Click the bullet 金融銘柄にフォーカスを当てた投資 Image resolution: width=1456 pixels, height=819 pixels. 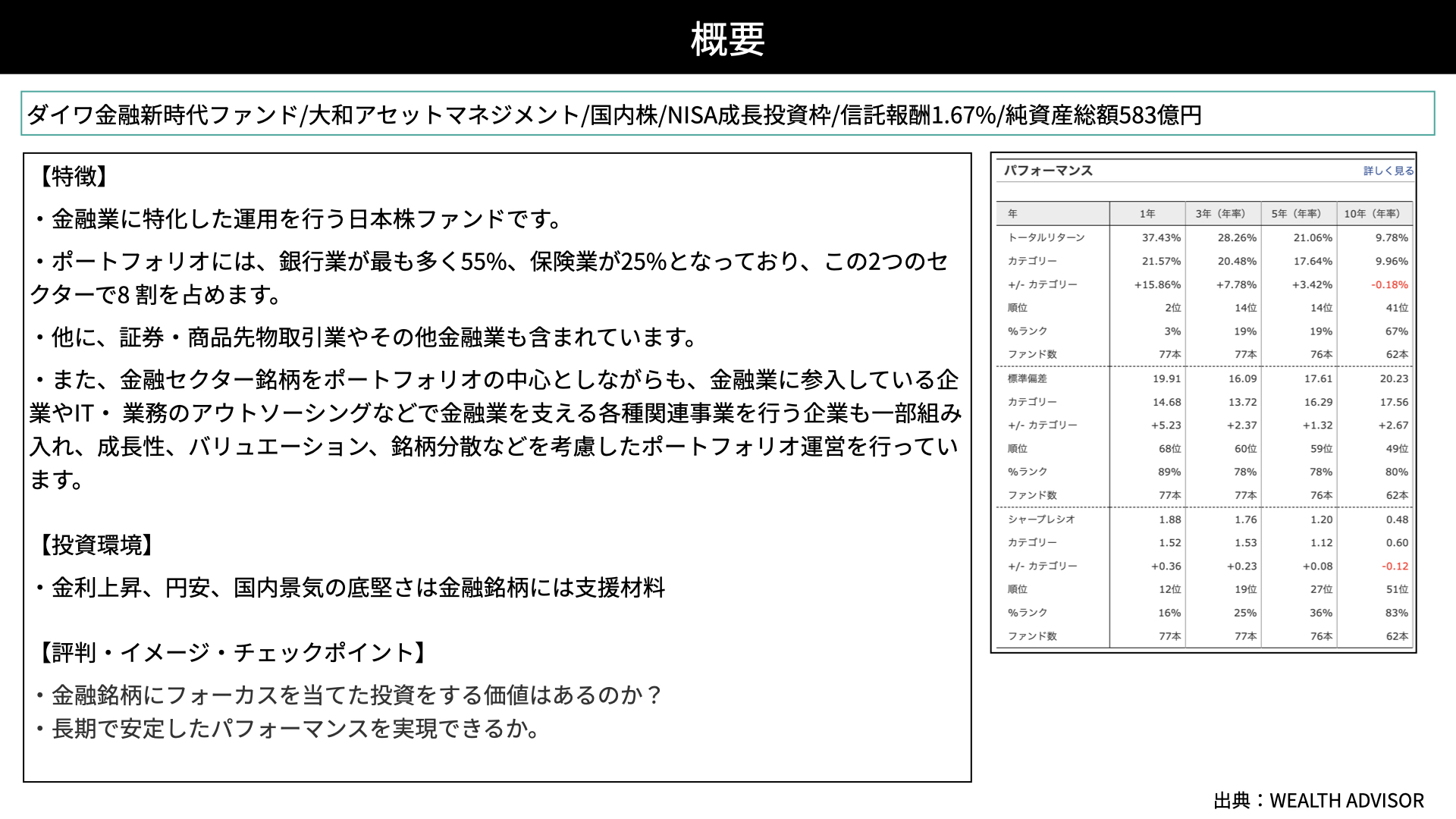(x=349, y=695)
